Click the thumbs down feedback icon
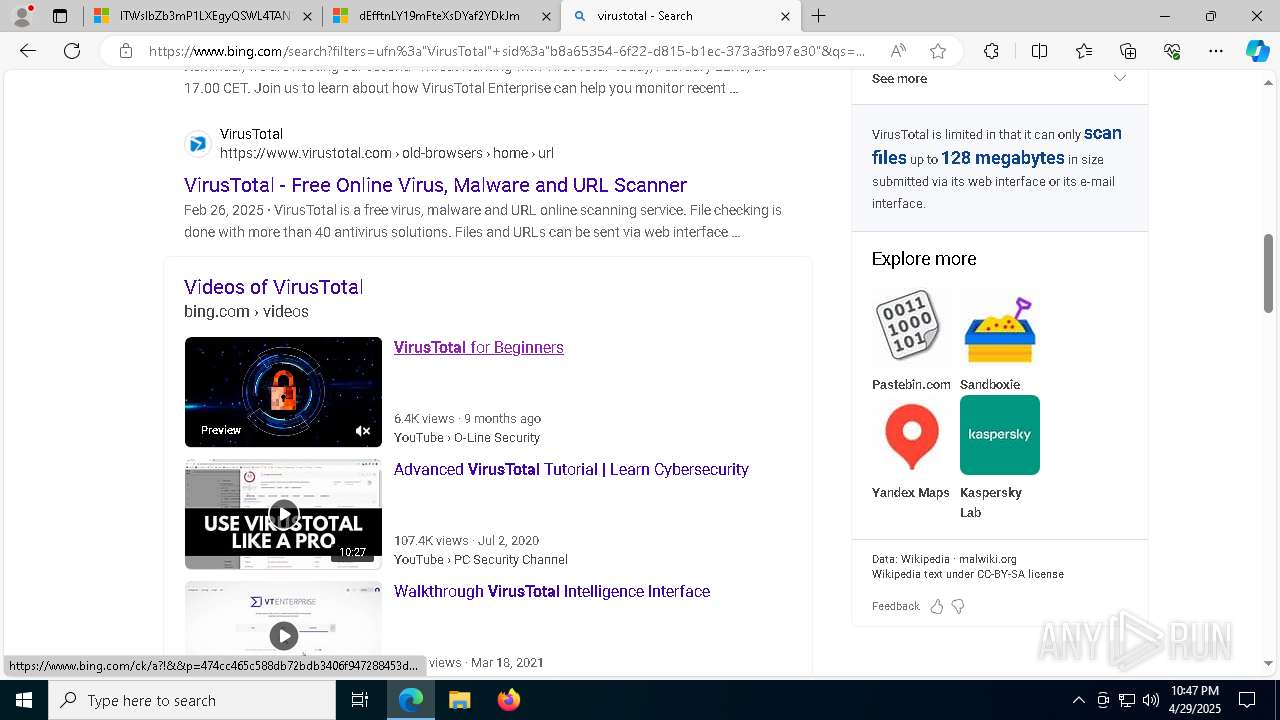This screenshot has height=720, width=1280. click(958, 606)
